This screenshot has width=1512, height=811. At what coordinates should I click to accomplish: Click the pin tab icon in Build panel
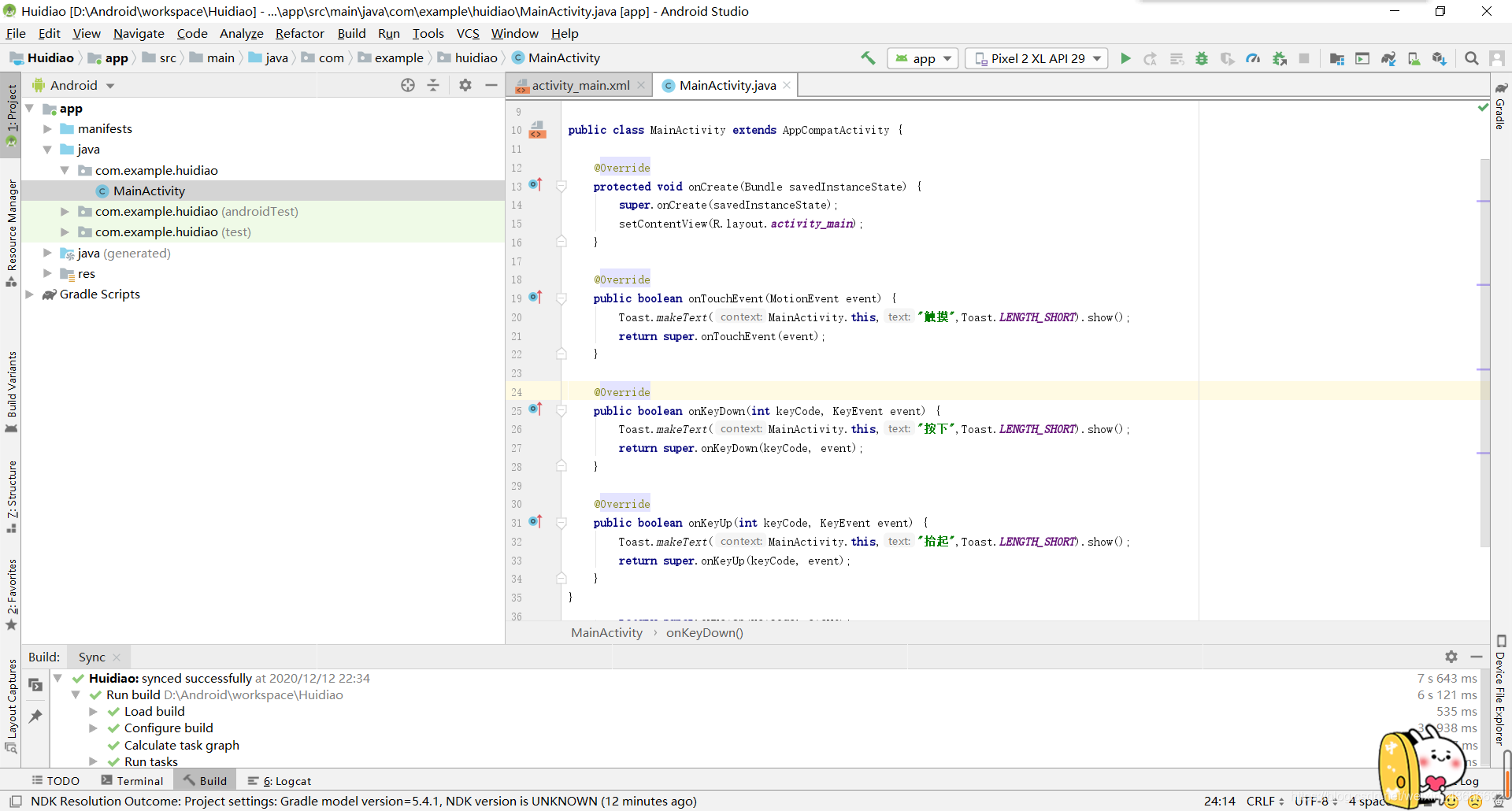(35, 716)
